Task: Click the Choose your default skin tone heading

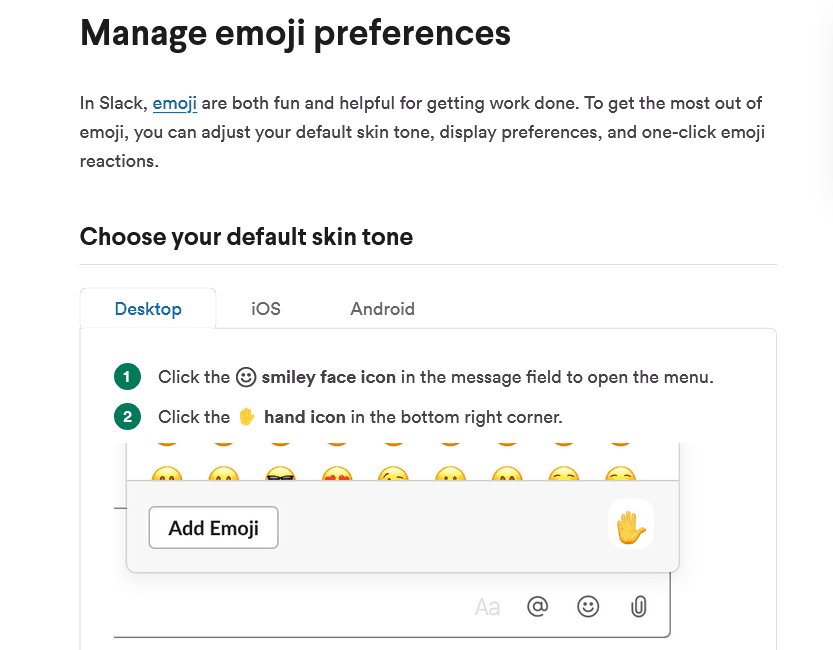Action: coord(246,237)
